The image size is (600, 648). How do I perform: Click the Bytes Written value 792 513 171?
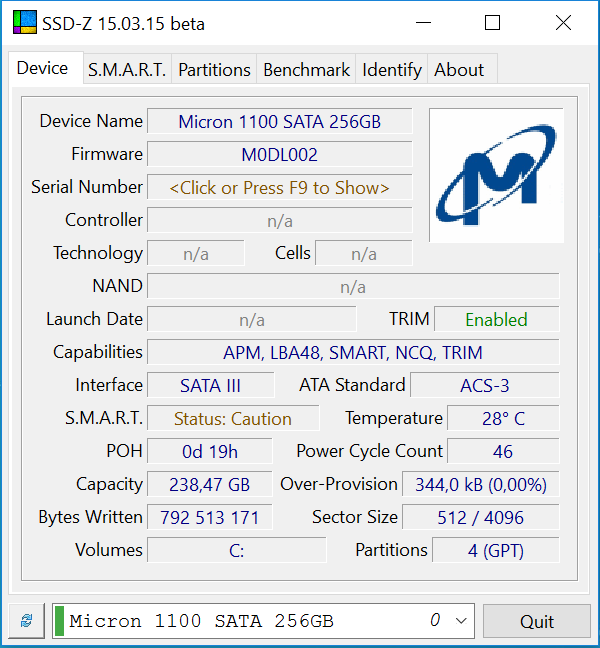[210, 517]
